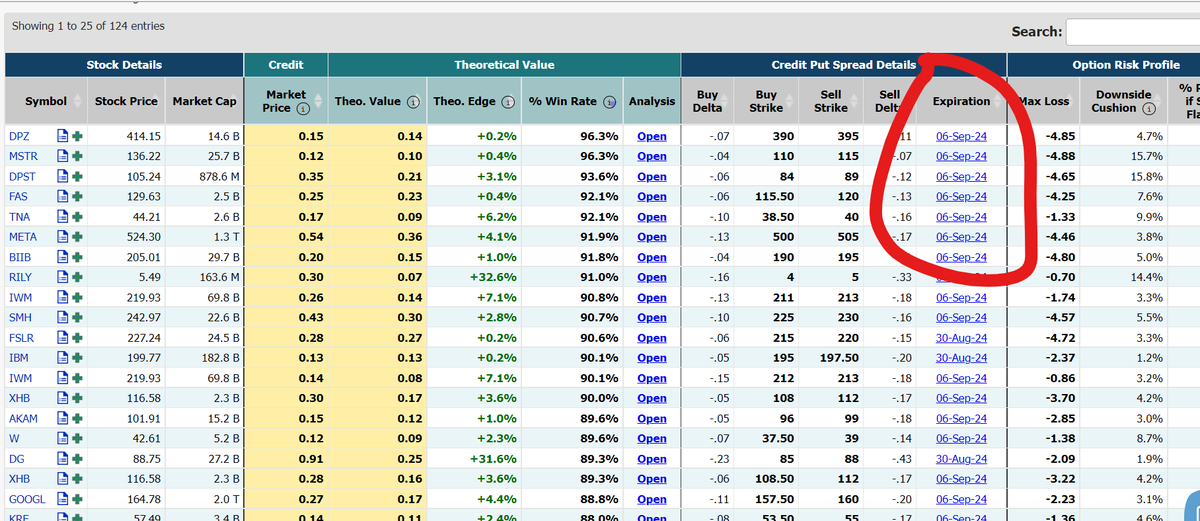The height and width of the screenshot is (521, 1200).
Task: Click the info icon beside % Win Rate
Action: (x=608, y=101)
